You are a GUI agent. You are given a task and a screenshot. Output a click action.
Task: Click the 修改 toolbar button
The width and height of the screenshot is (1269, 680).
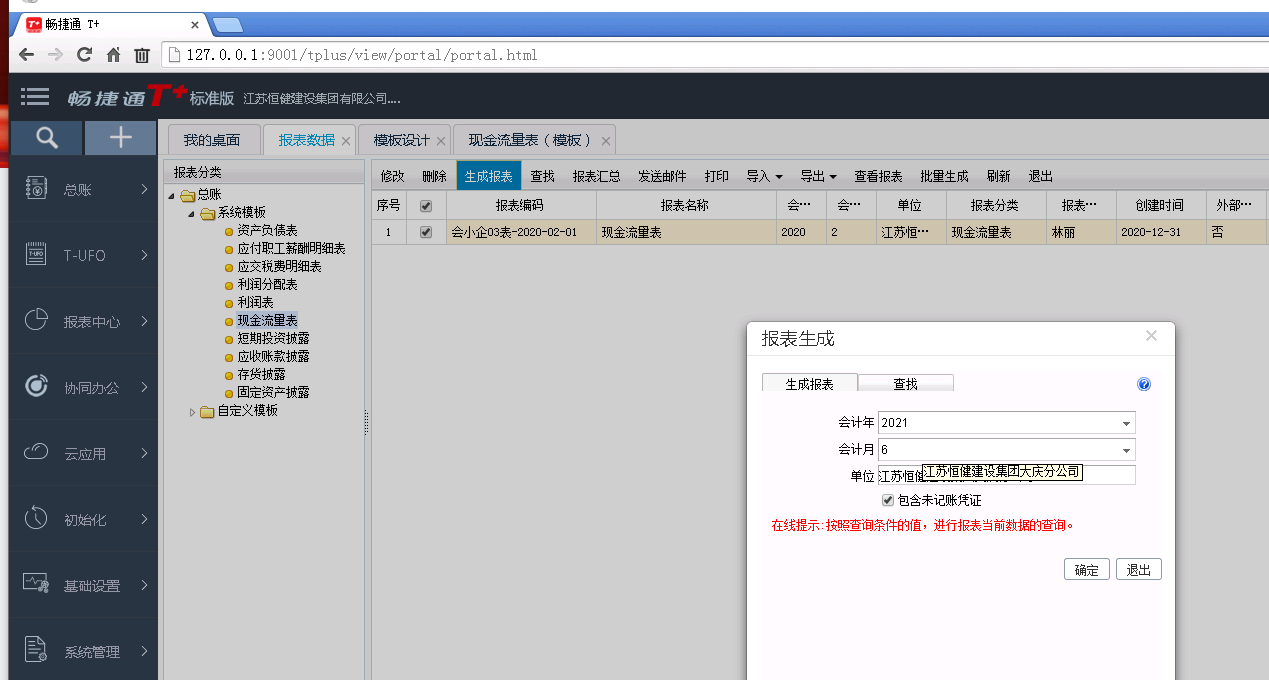tap(392, 176)
